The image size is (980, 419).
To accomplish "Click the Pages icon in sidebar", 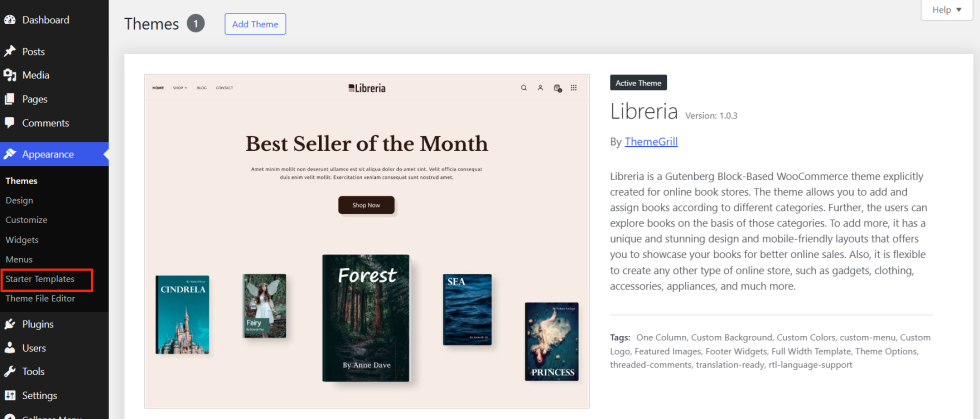I will (10, 99).
